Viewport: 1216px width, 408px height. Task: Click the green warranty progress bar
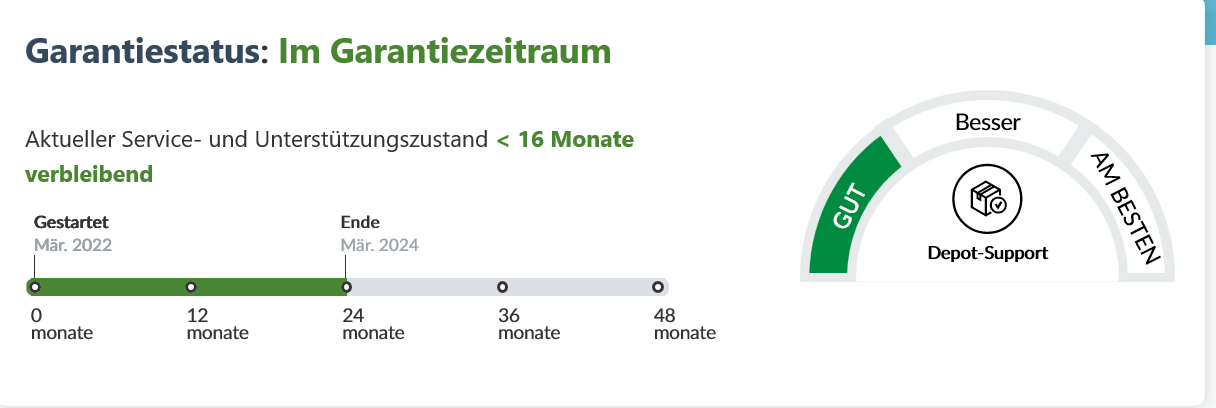point(187,287)
